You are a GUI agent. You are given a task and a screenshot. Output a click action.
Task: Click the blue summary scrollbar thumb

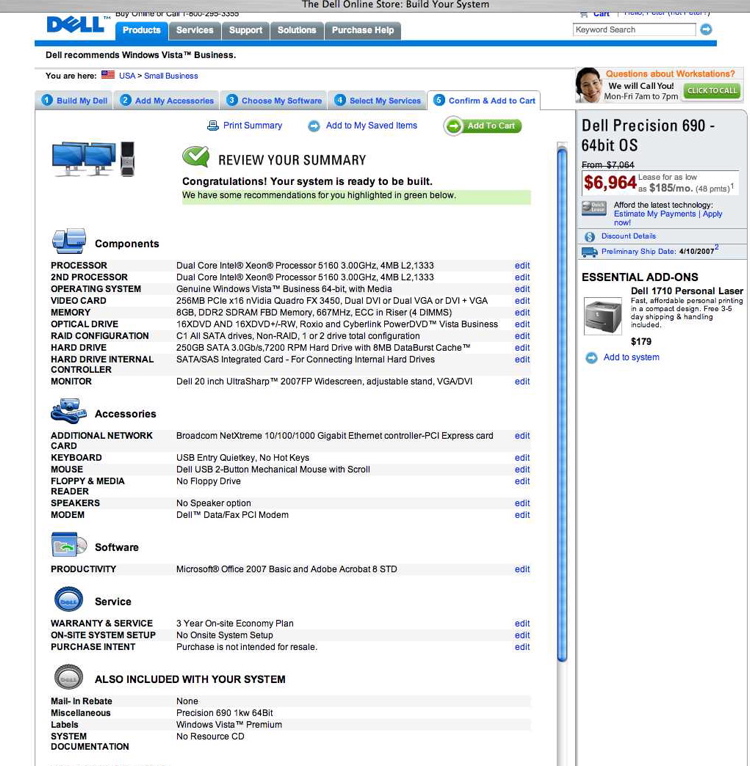(x=562, y=404)
